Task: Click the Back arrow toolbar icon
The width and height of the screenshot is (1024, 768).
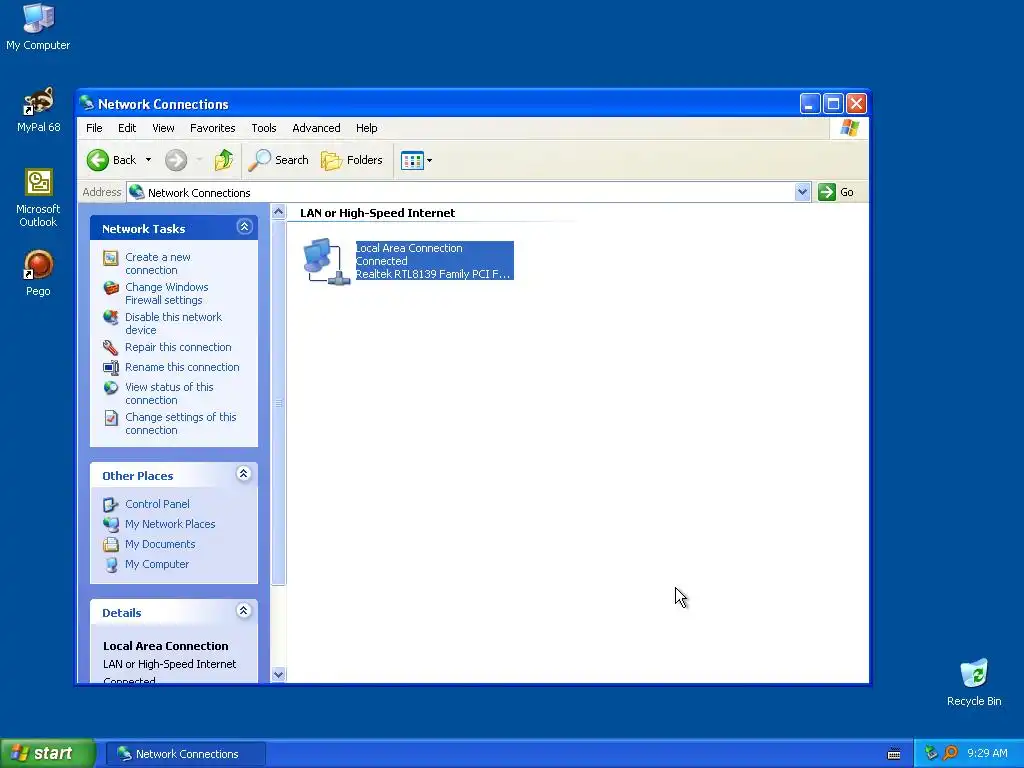Action: 98,160
